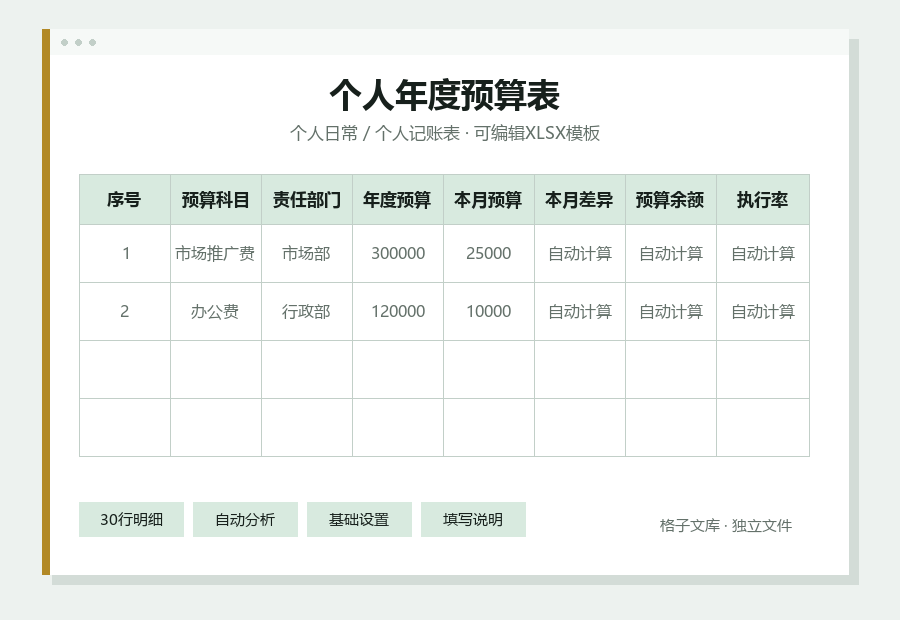
Task: Select the 本月差异 column header
Action: (x=580, y=200)
